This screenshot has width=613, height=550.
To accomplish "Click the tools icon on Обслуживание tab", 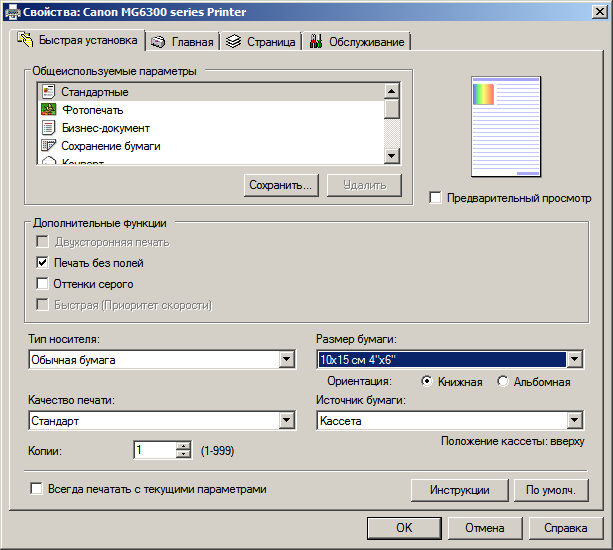I will pyautogui.click(x=316, y=41).
